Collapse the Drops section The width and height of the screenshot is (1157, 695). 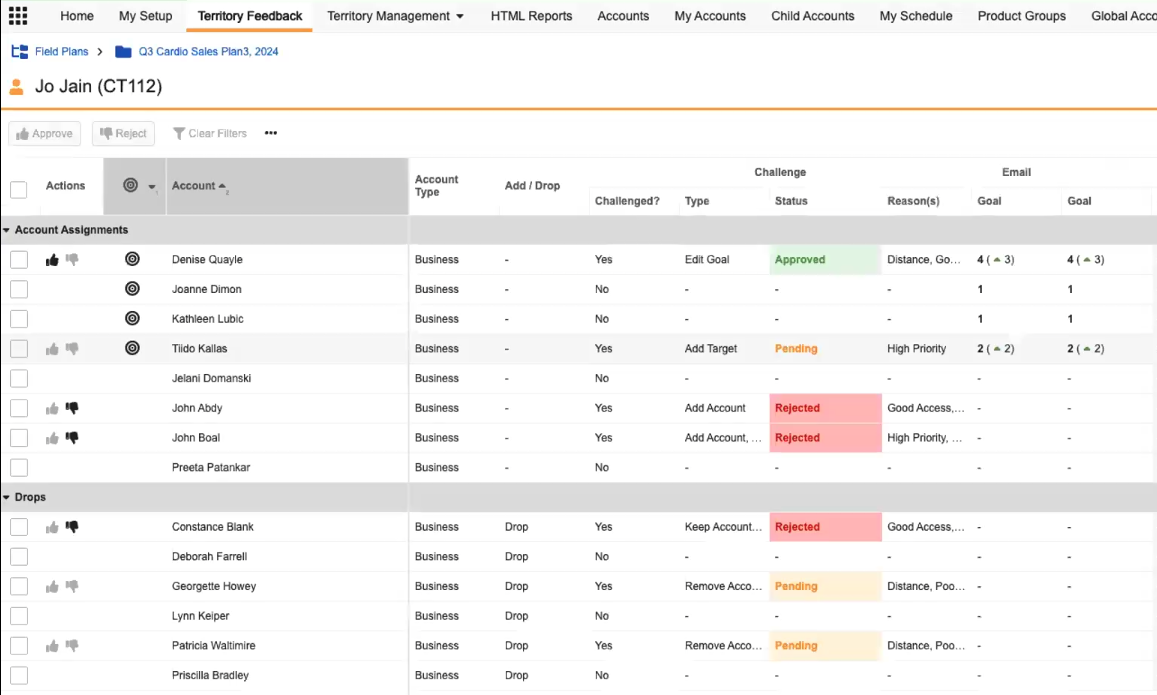click(x=7, y=497)
